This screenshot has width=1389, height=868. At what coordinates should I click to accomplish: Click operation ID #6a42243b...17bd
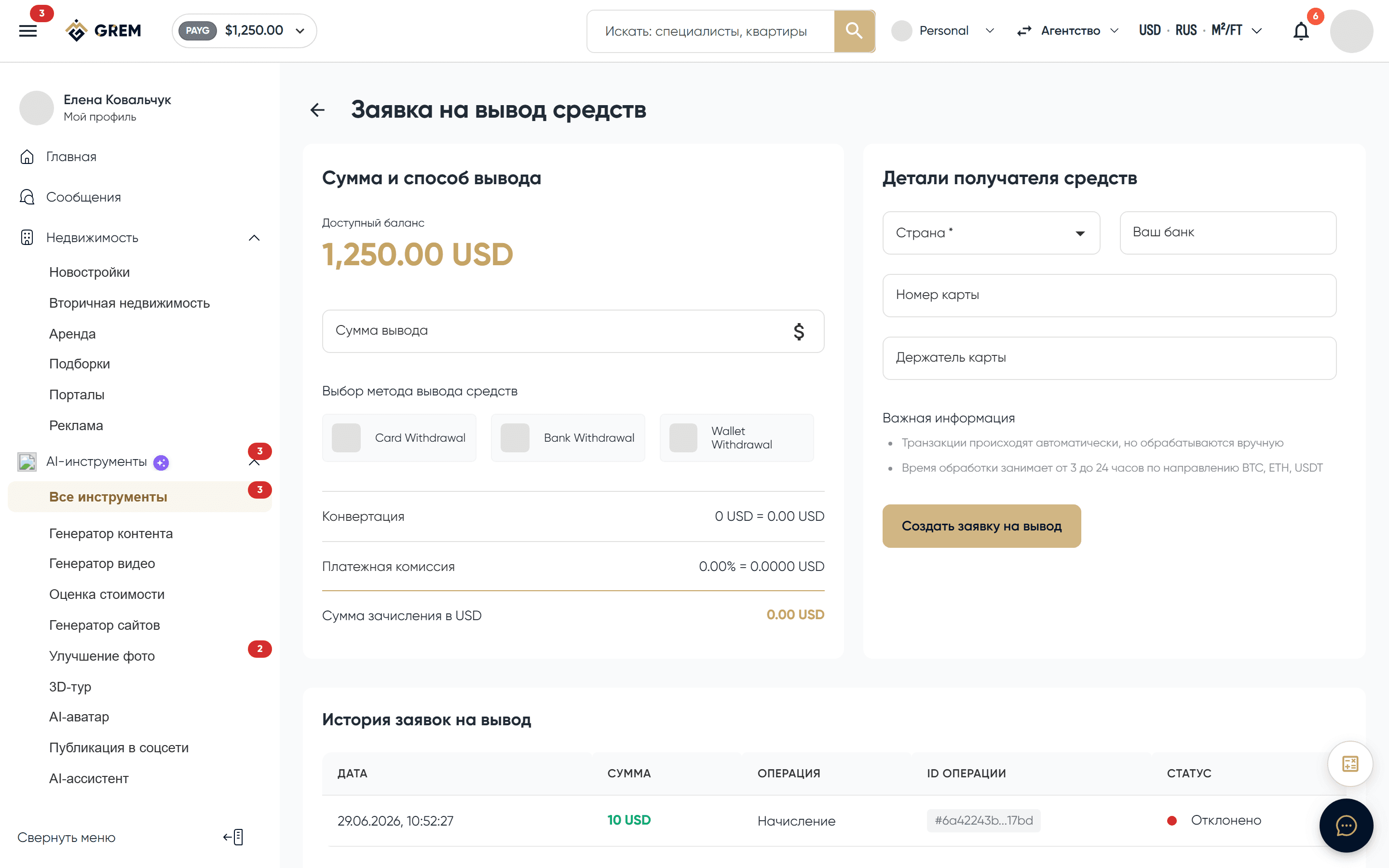(x=983, y=820)
